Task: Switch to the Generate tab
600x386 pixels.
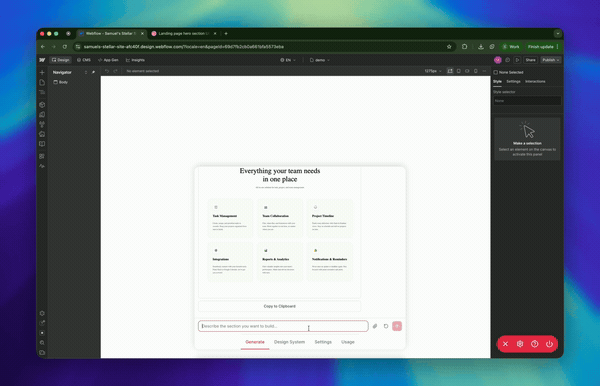Action: pyautogui.click(x=255, y=342)
